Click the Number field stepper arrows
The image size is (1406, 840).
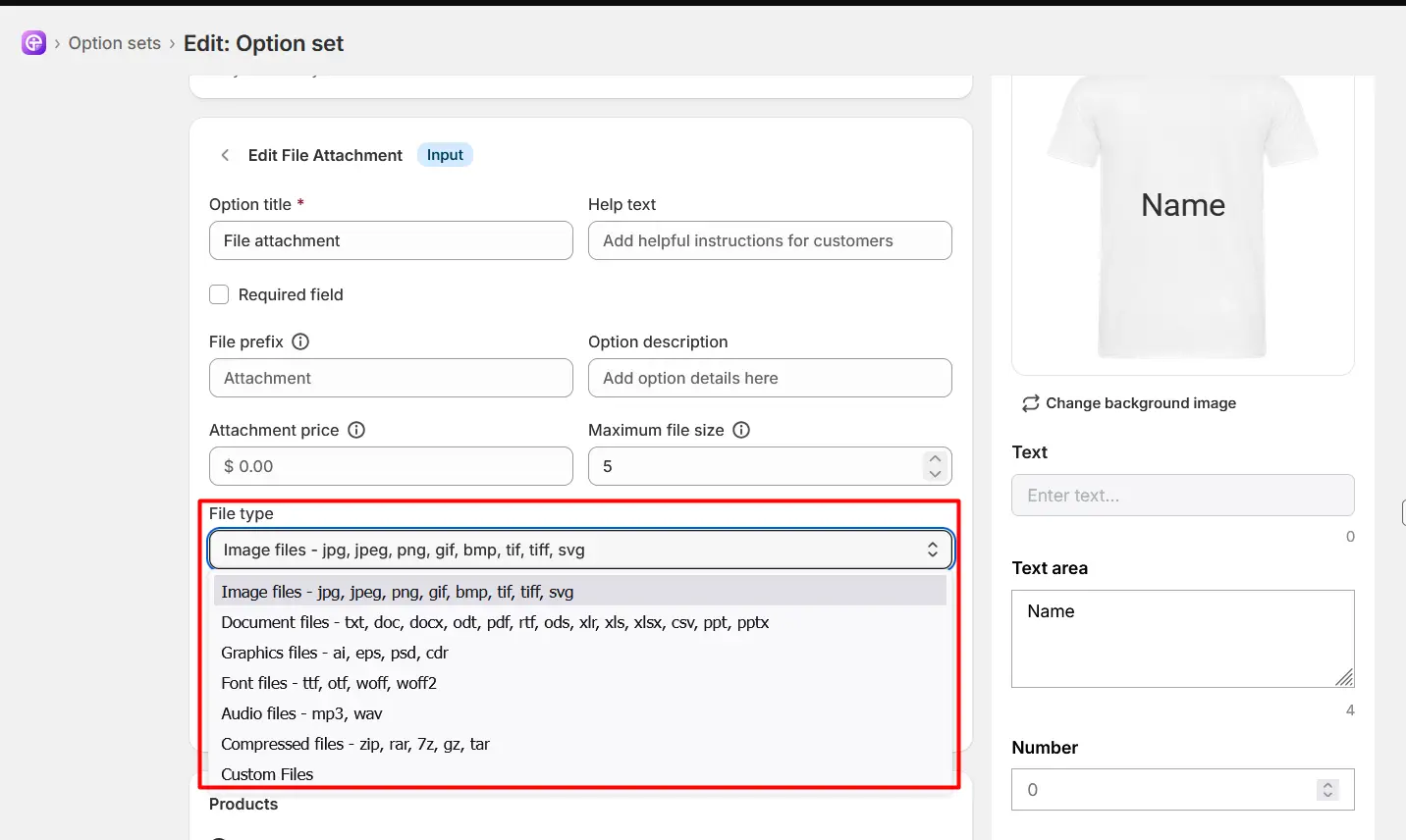[1327, 790]
